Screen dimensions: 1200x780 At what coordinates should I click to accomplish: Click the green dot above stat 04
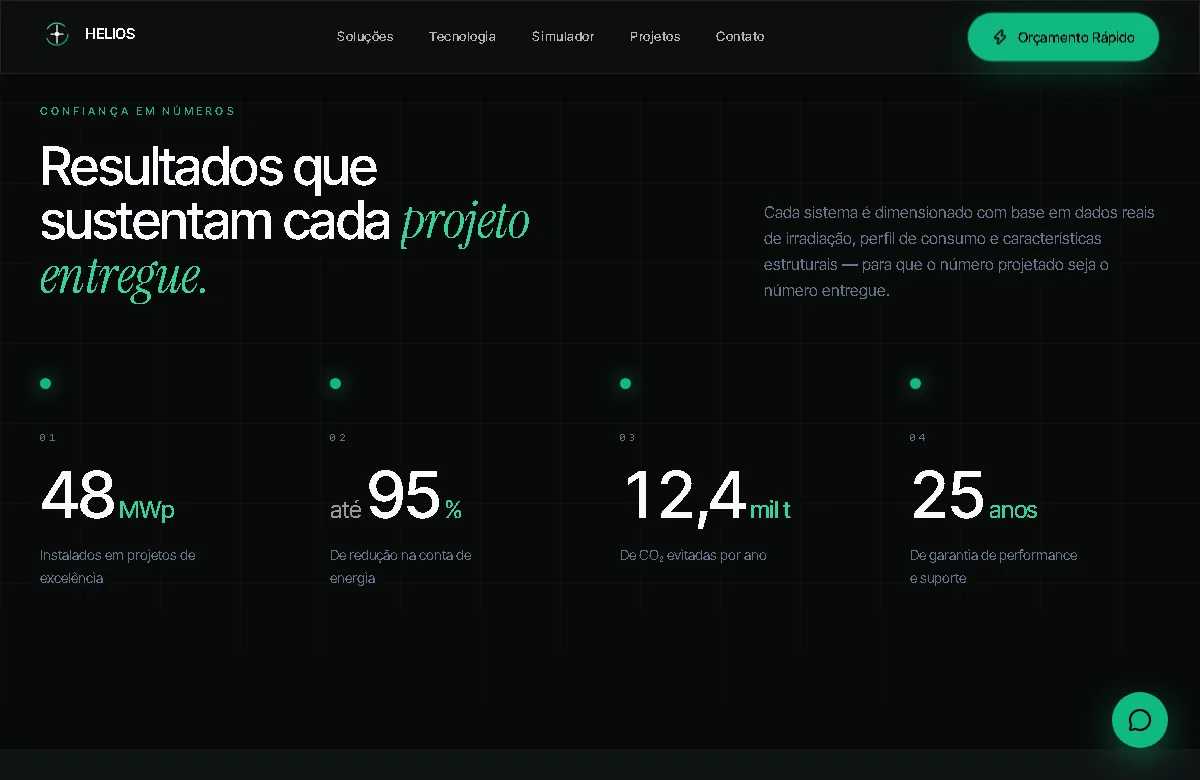pyautogui.click(x=915, y=383)
